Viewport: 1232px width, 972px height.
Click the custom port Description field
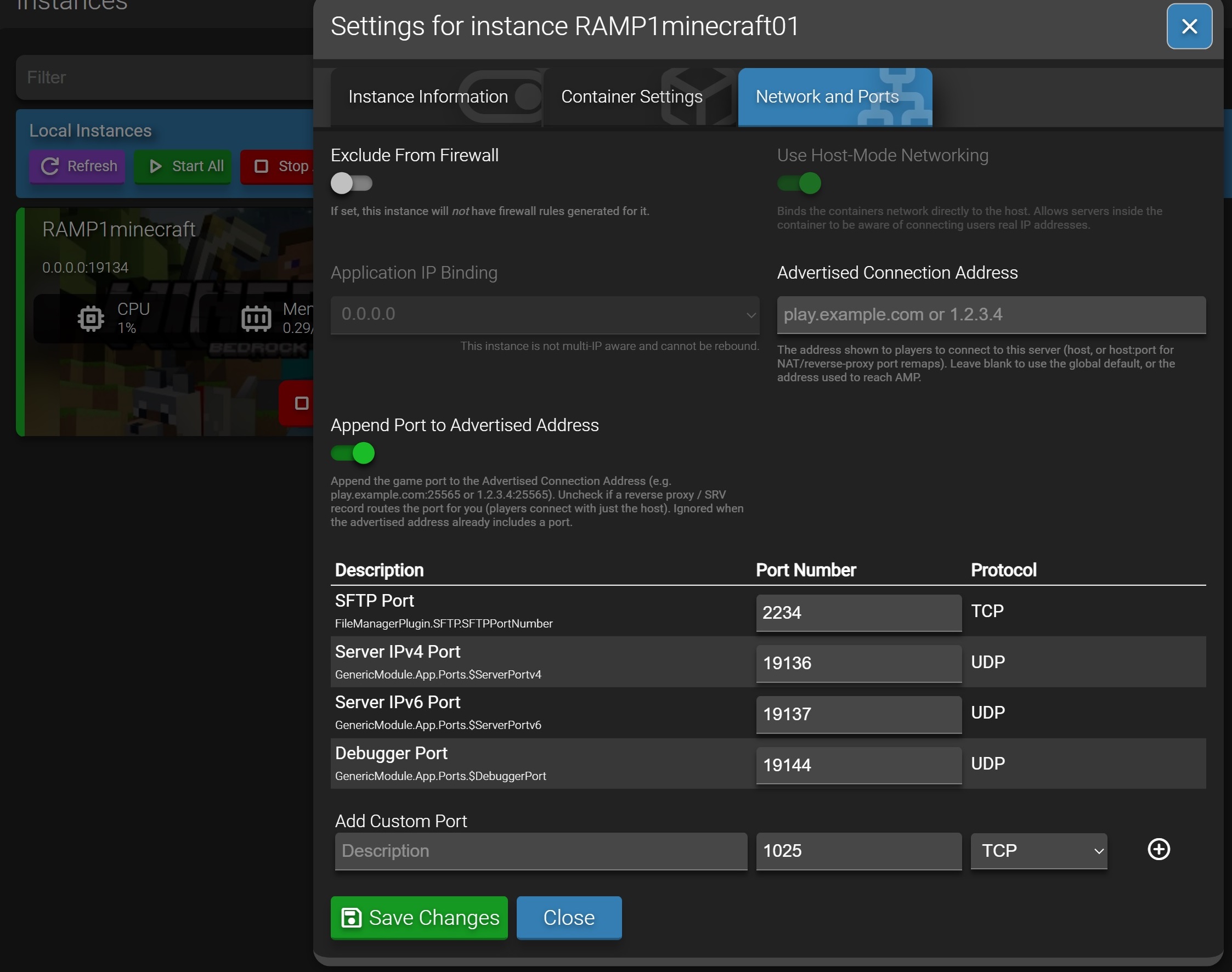click(541, 850)
